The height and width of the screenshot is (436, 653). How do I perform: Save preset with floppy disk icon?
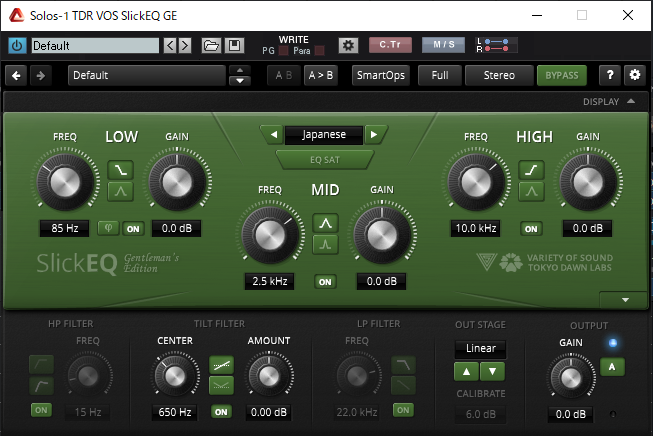[x=234, y=45]
